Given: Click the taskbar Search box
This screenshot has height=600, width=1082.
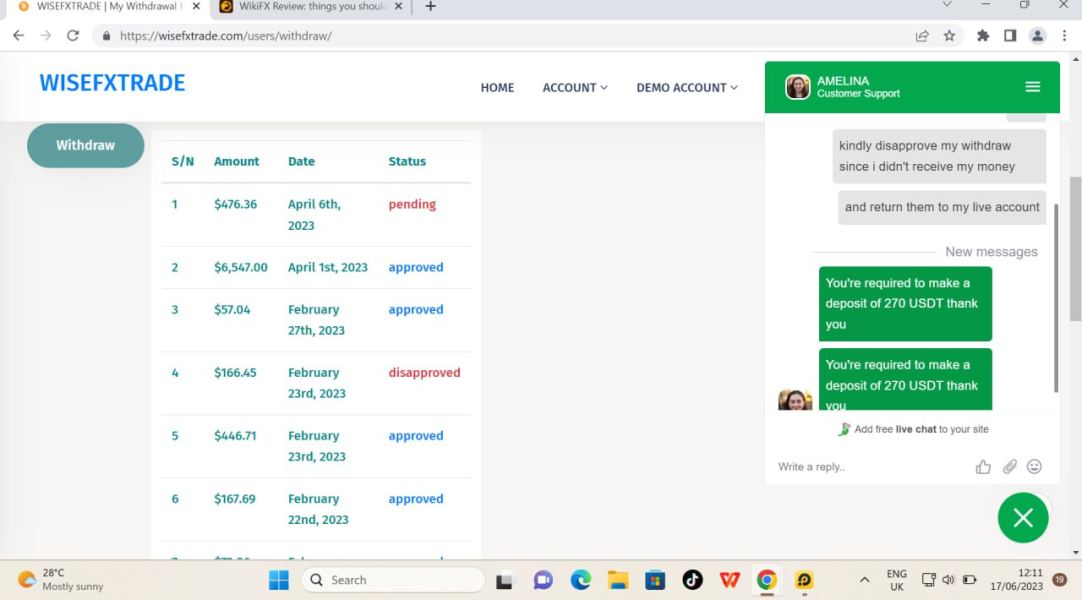Looking at the screenshot, I should pos(393,580).
